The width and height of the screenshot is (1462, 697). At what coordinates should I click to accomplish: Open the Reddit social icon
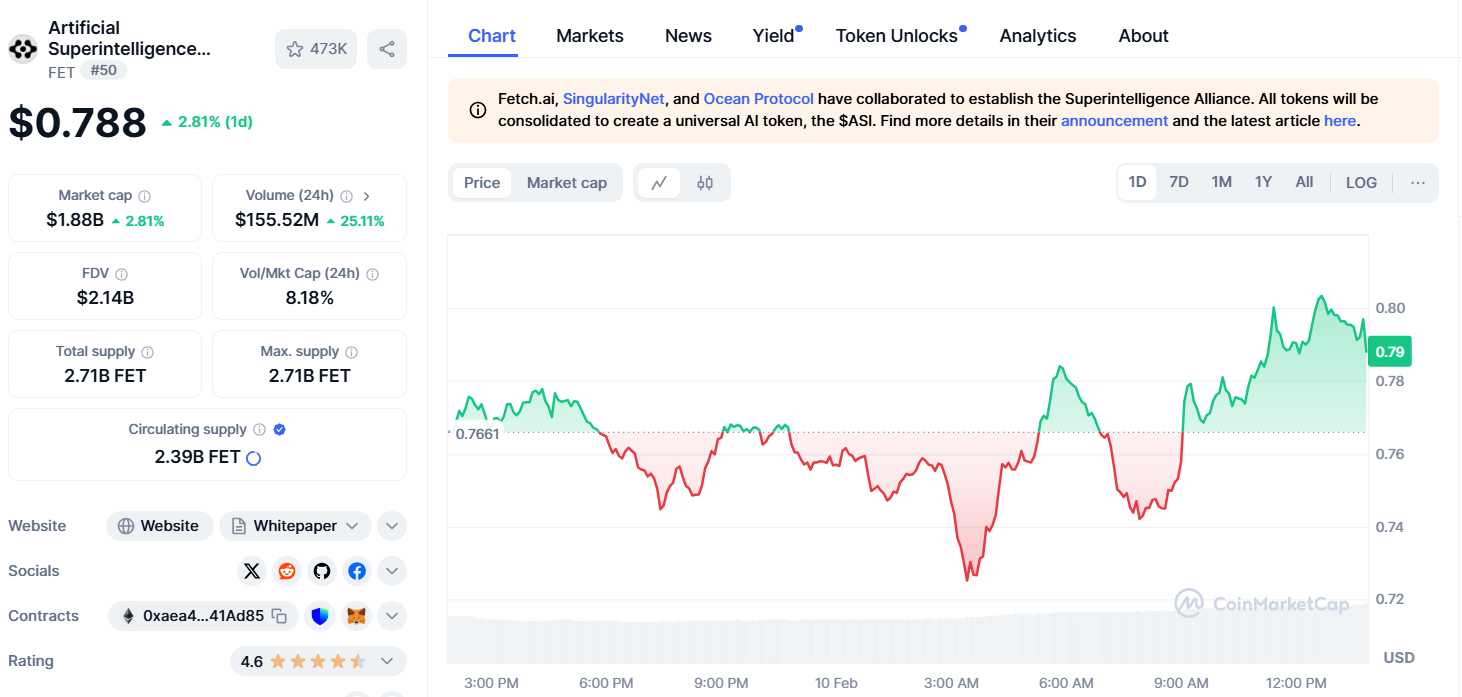coord(287,571)
